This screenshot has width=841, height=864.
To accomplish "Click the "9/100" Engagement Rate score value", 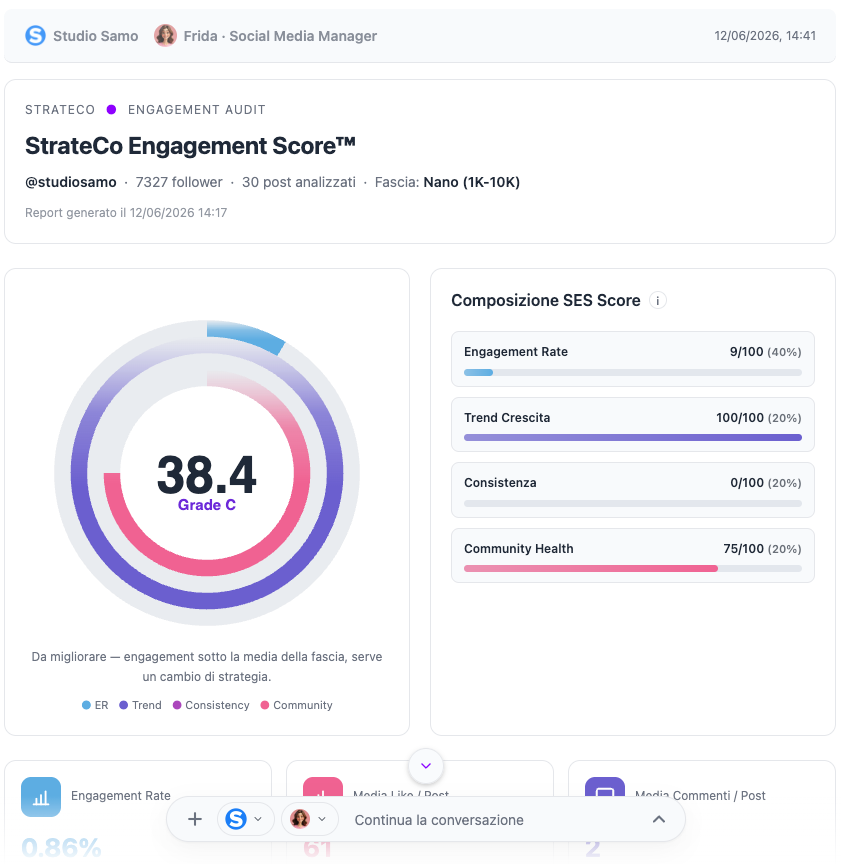I will coord(746,352).
